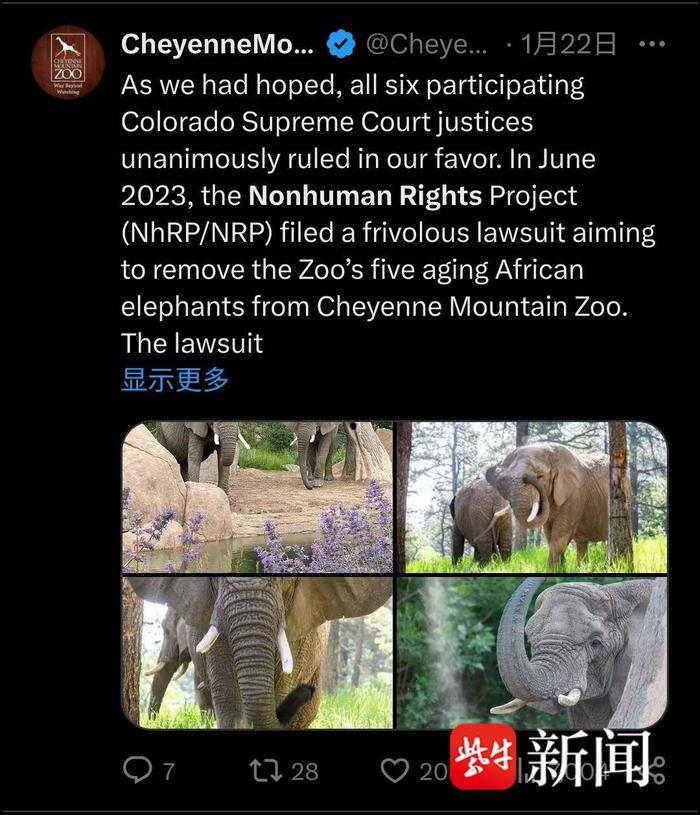Open close-up elephant tusks photo

[257, 653]
